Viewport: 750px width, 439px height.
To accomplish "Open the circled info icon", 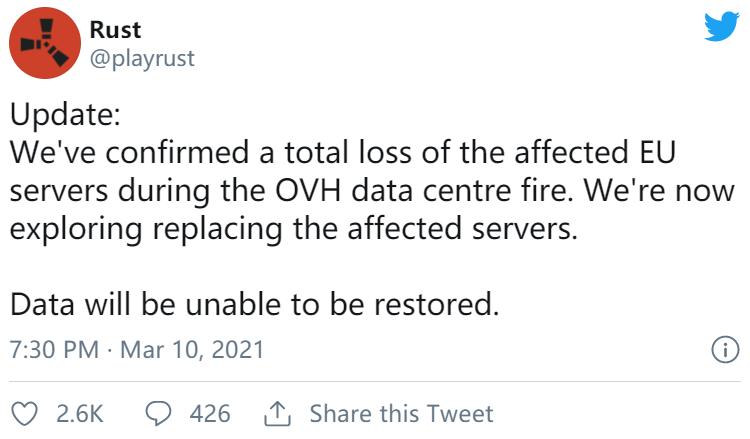I will [725, 350].
